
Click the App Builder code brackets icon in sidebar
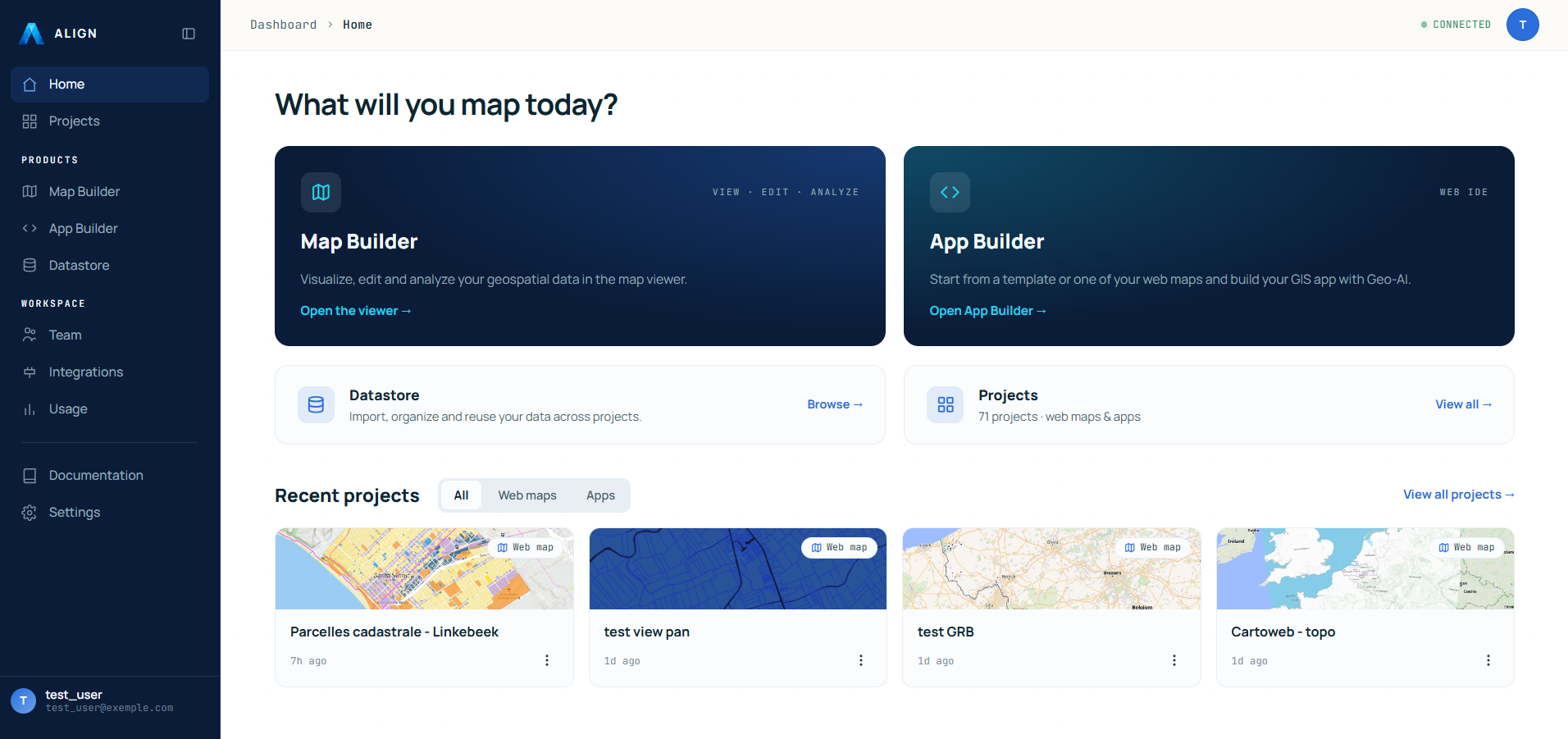tap(30, 228)
